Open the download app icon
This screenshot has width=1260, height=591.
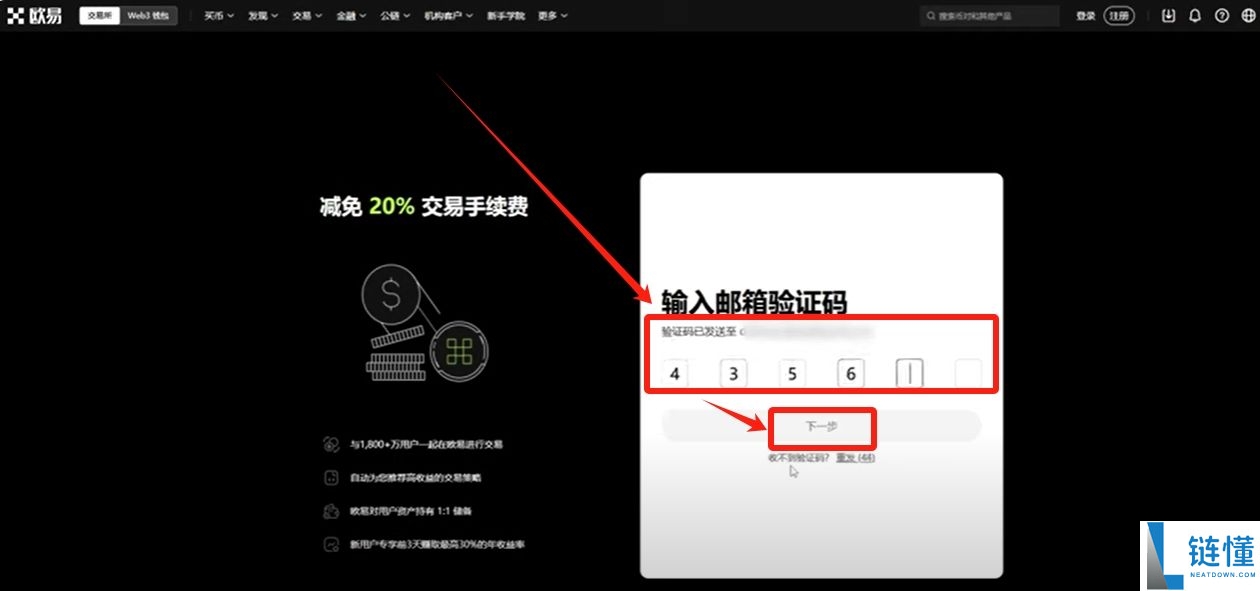[1169, 16]
